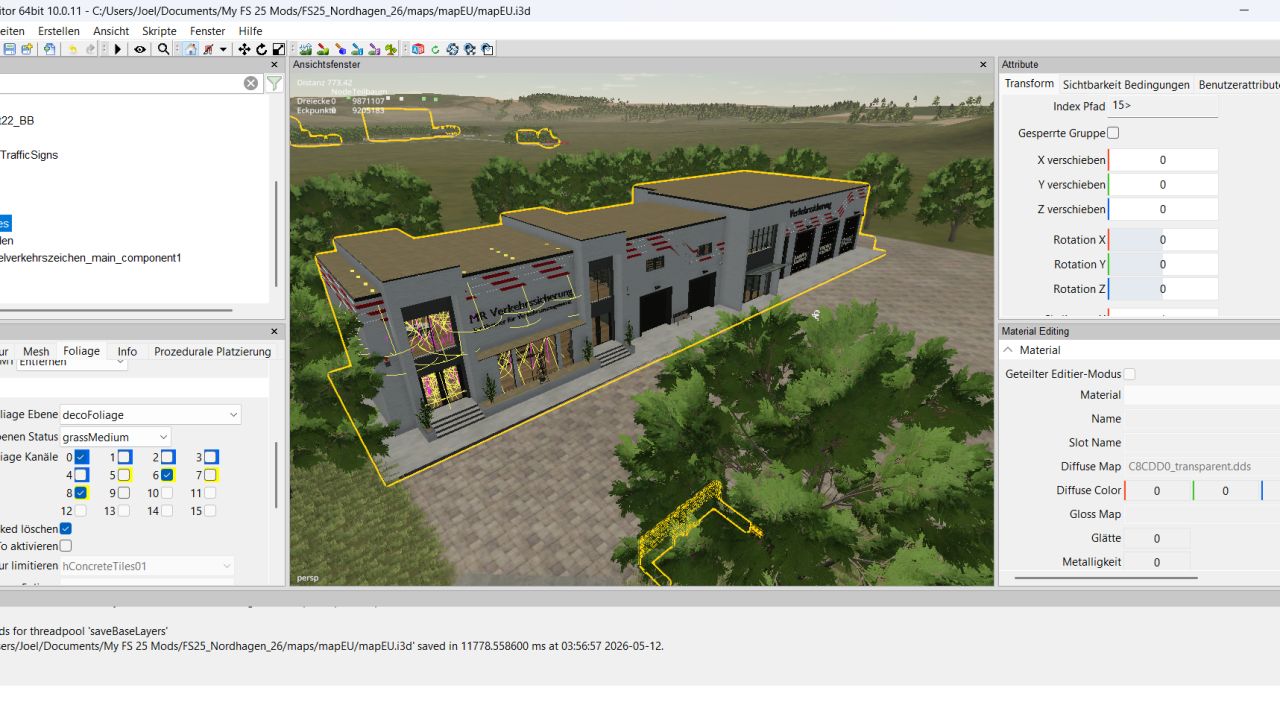Uncheck foliage channel 8 checkbox
The width and height of the screenshot is (1280, 720).
pyautogui.click(x=82, y=493)
